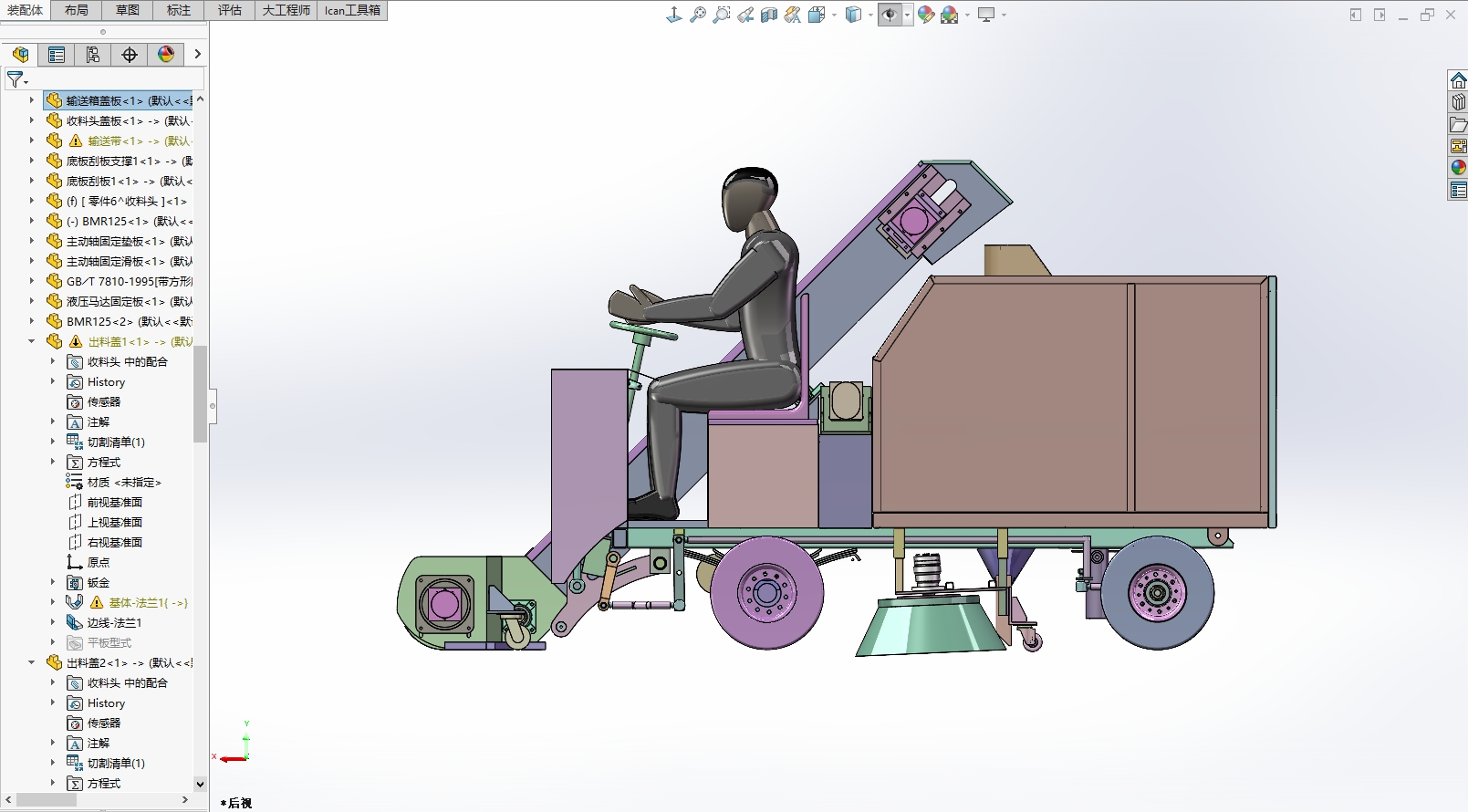Open FeatureManager design tree tab
Screen dimensions: 1468x812
tap(20, 55)
